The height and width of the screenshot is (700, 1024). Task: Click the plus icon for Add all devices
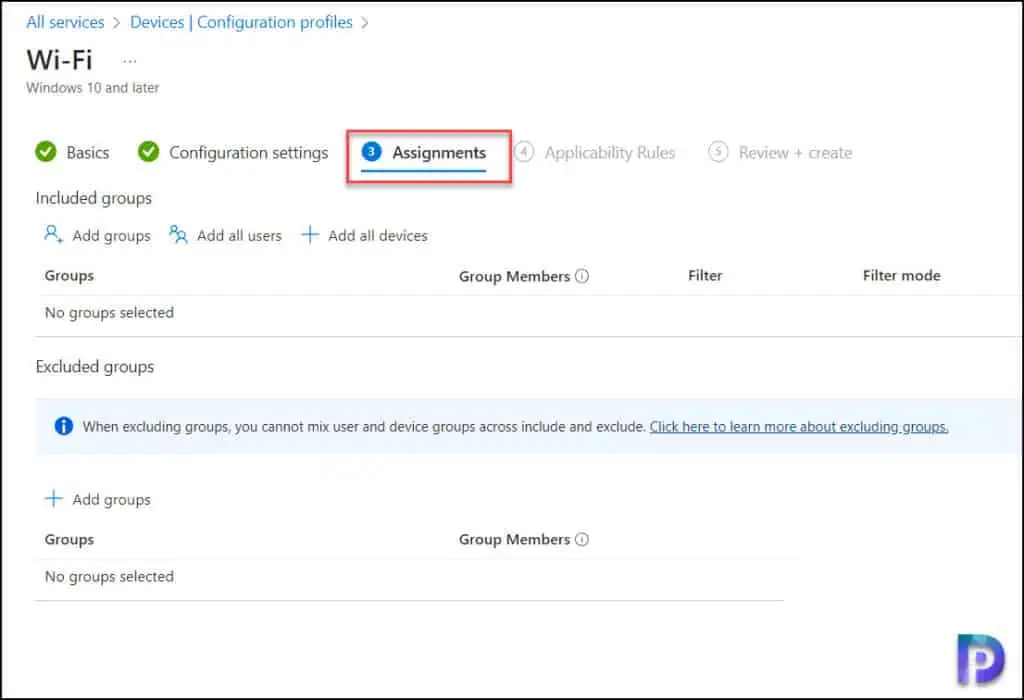[x=310, y=234]
